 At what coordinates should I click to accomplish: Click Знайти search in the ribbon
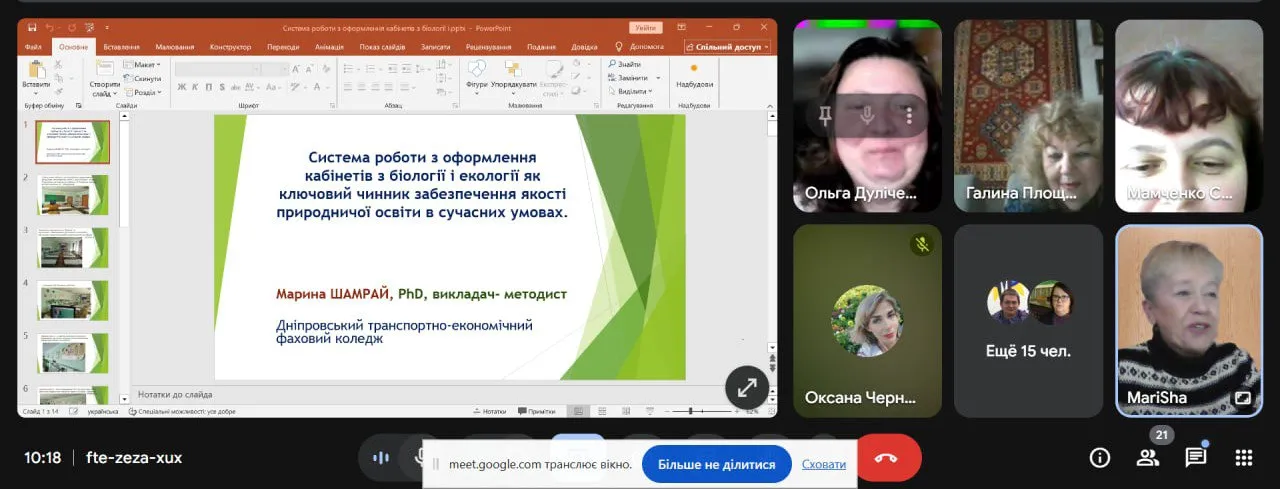624,64
